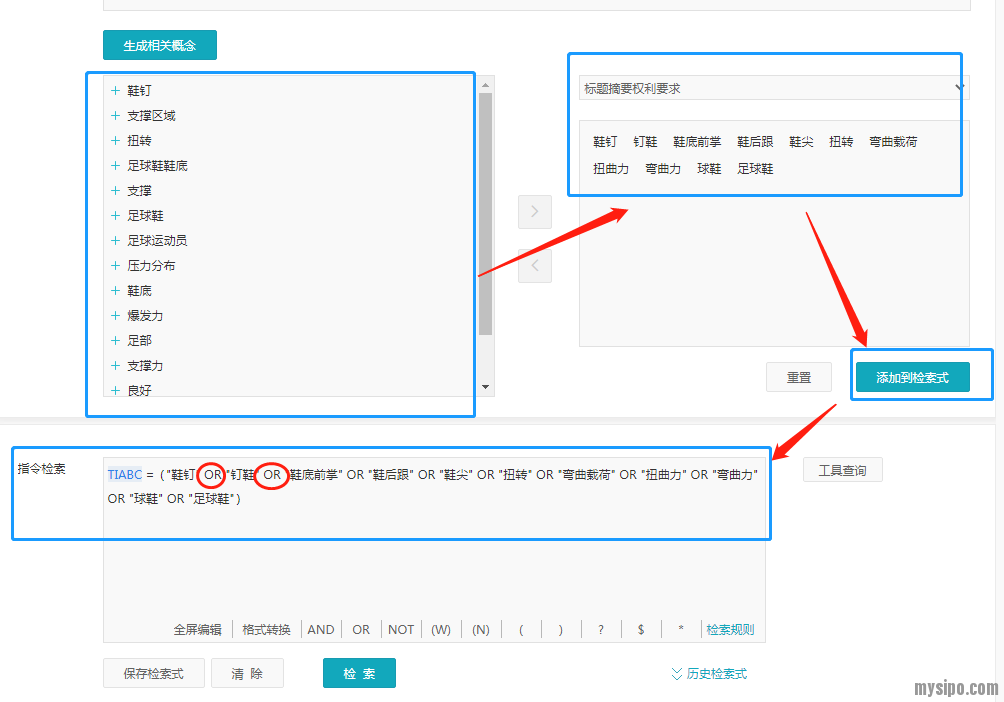This screenshot has height=702, width=1004.
Task: Expand 历史检索式 history section
Action: coord(709,674)
